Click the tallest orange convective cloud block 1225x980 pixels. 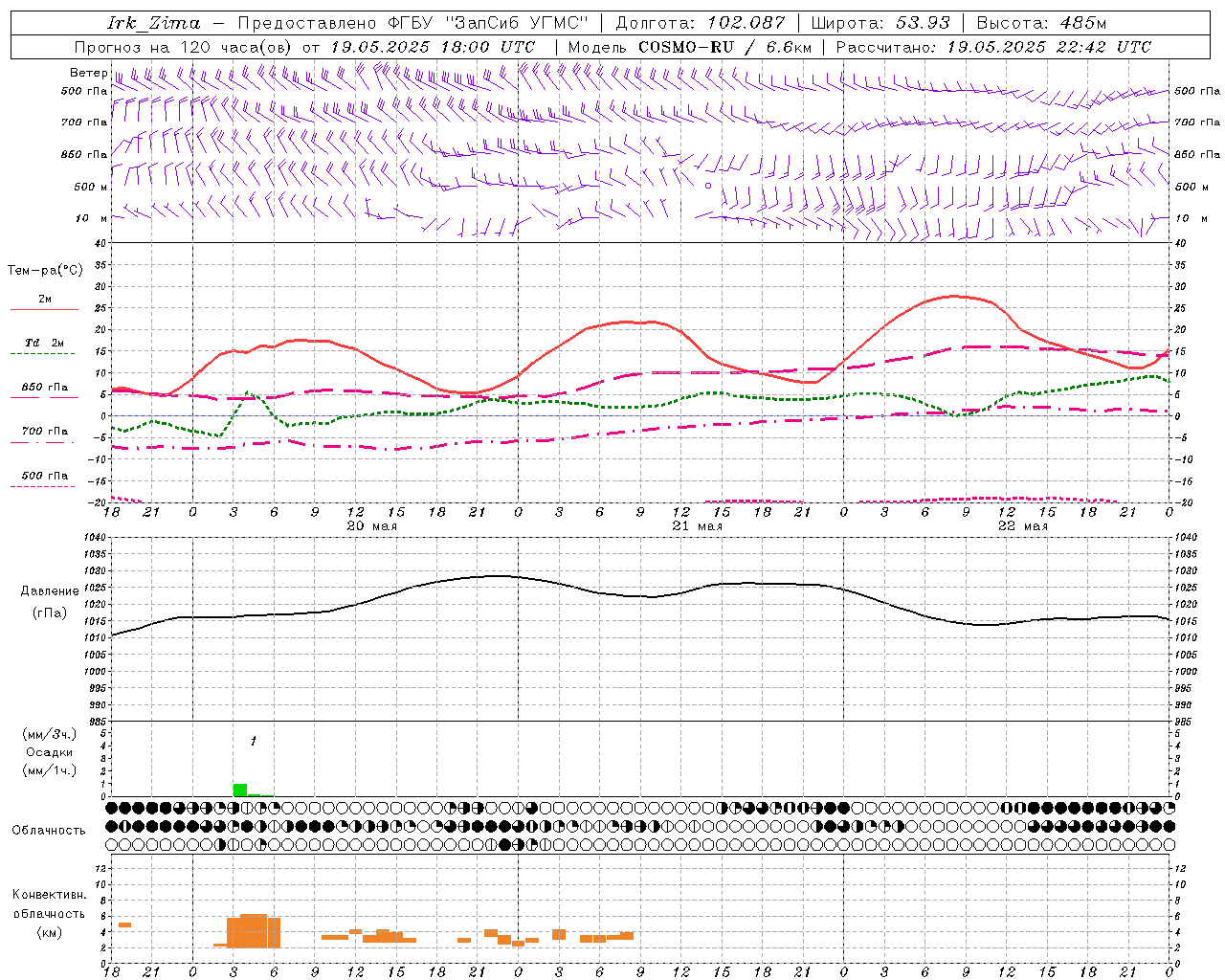tap(254, 931)
